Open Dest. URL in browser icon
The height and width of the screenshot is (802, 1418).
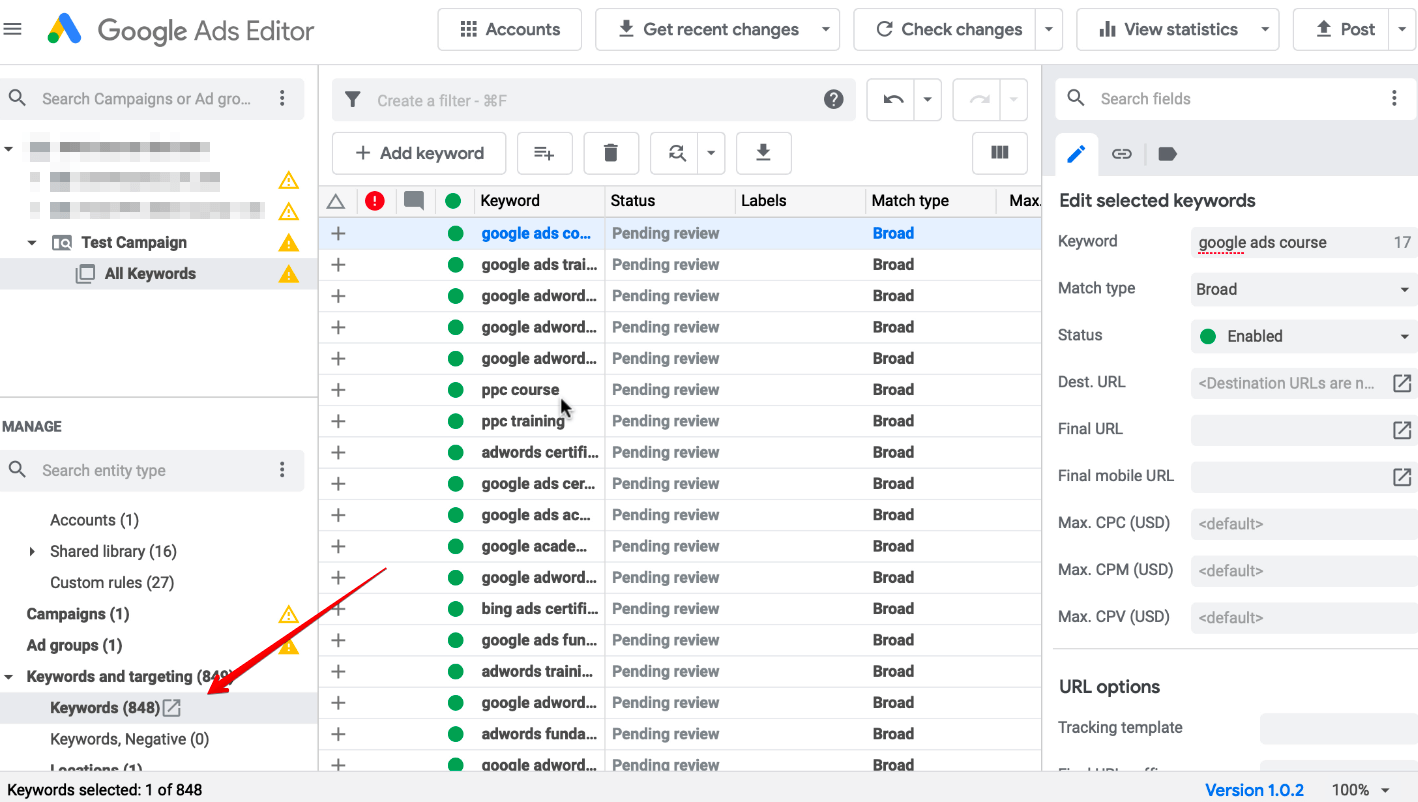(1402, 383)
